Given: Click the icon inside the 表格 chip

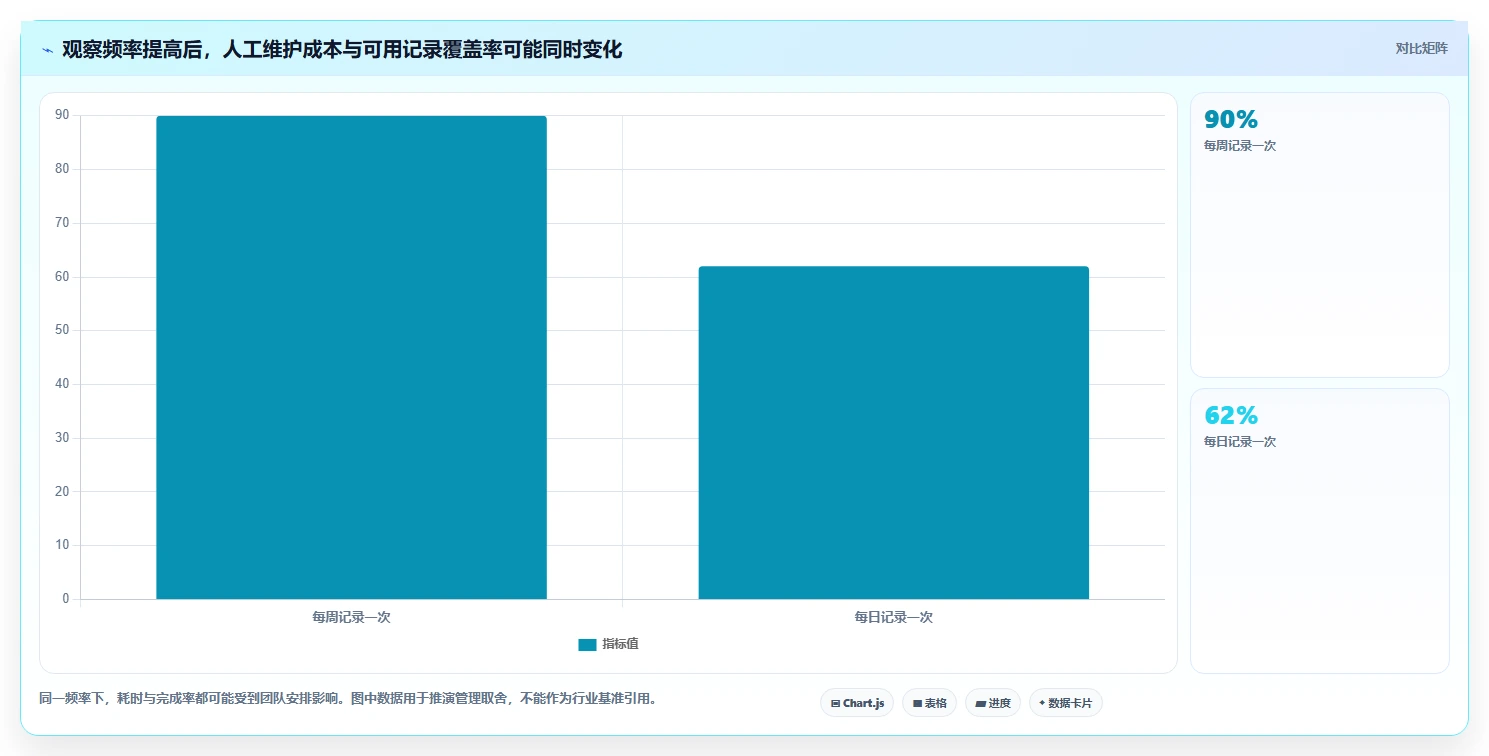Looking at the screenshot, I should tap(917, 704).
